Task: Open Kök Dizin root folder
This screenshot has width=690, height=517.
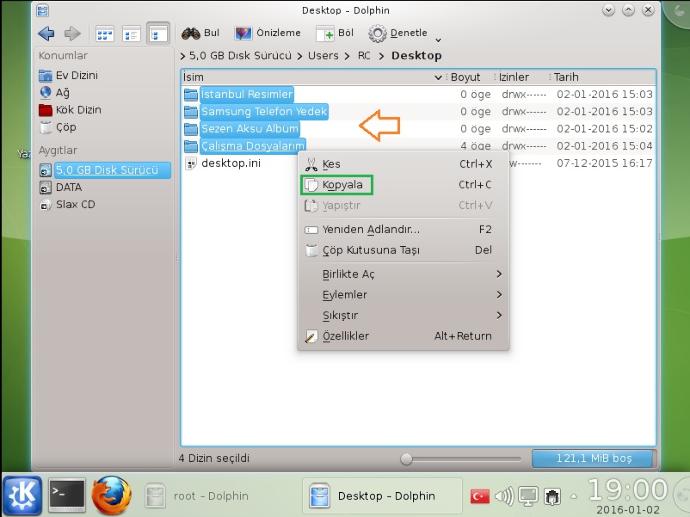Action: 70,110
